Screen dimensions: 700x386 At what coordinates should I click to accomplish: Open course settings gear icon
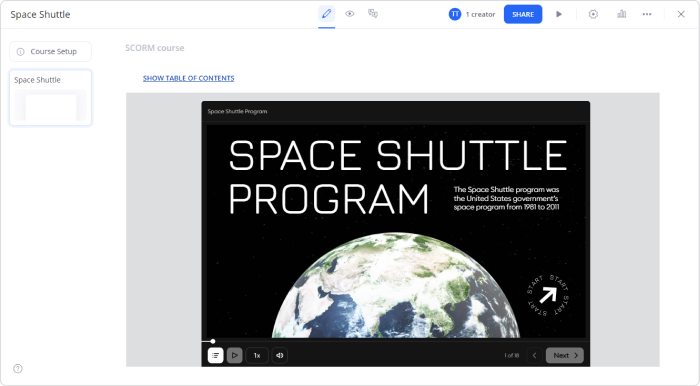click(593, 14)
